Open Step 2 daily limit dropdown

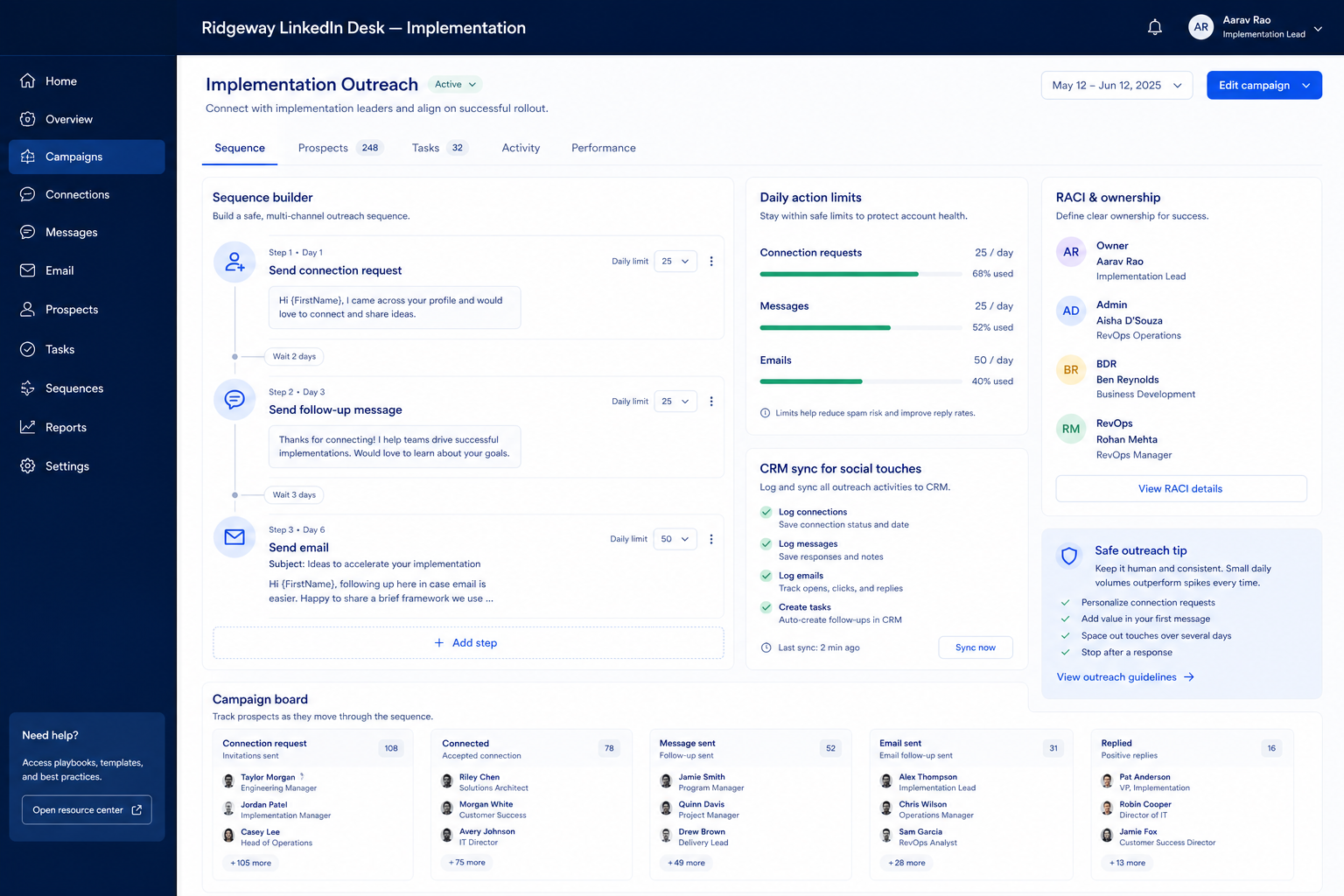coord(675,401)
